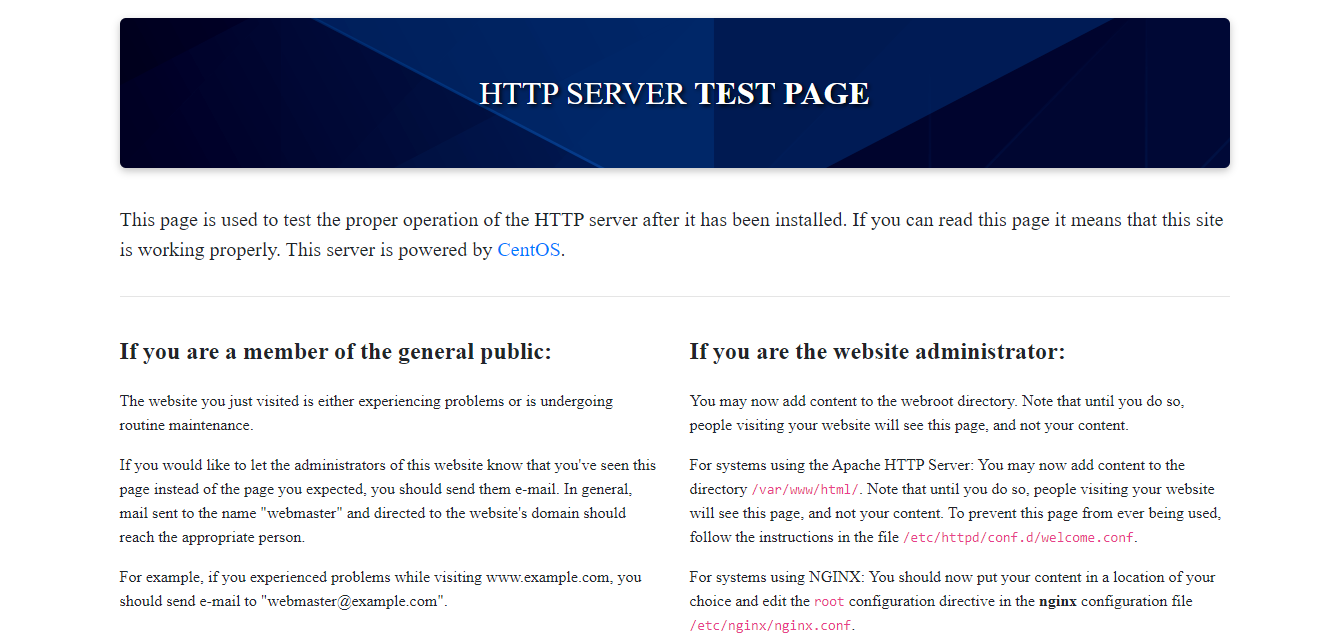The width and height of the screenshot is (1334, 643).
Task: Click the bold 'nginx' word
Action: coord(1057,602)
